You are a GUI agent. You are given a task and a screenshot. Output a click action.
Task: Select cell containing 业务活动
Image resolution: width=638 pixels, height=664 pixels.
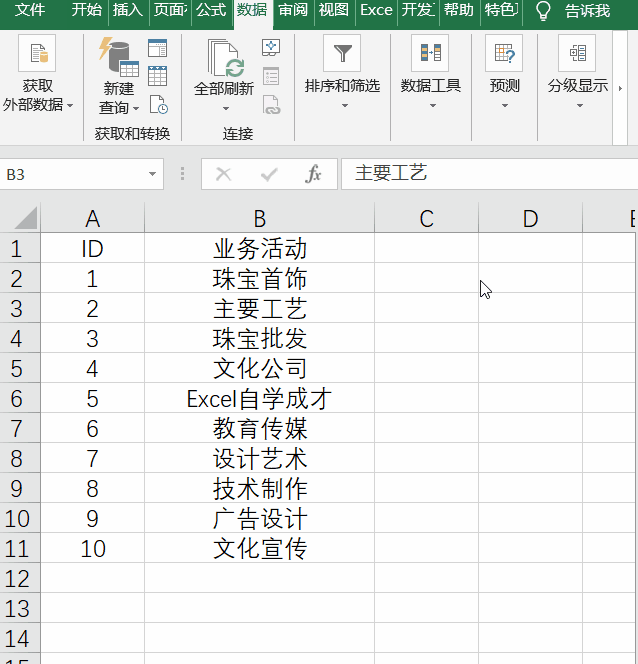pos(260,248)
